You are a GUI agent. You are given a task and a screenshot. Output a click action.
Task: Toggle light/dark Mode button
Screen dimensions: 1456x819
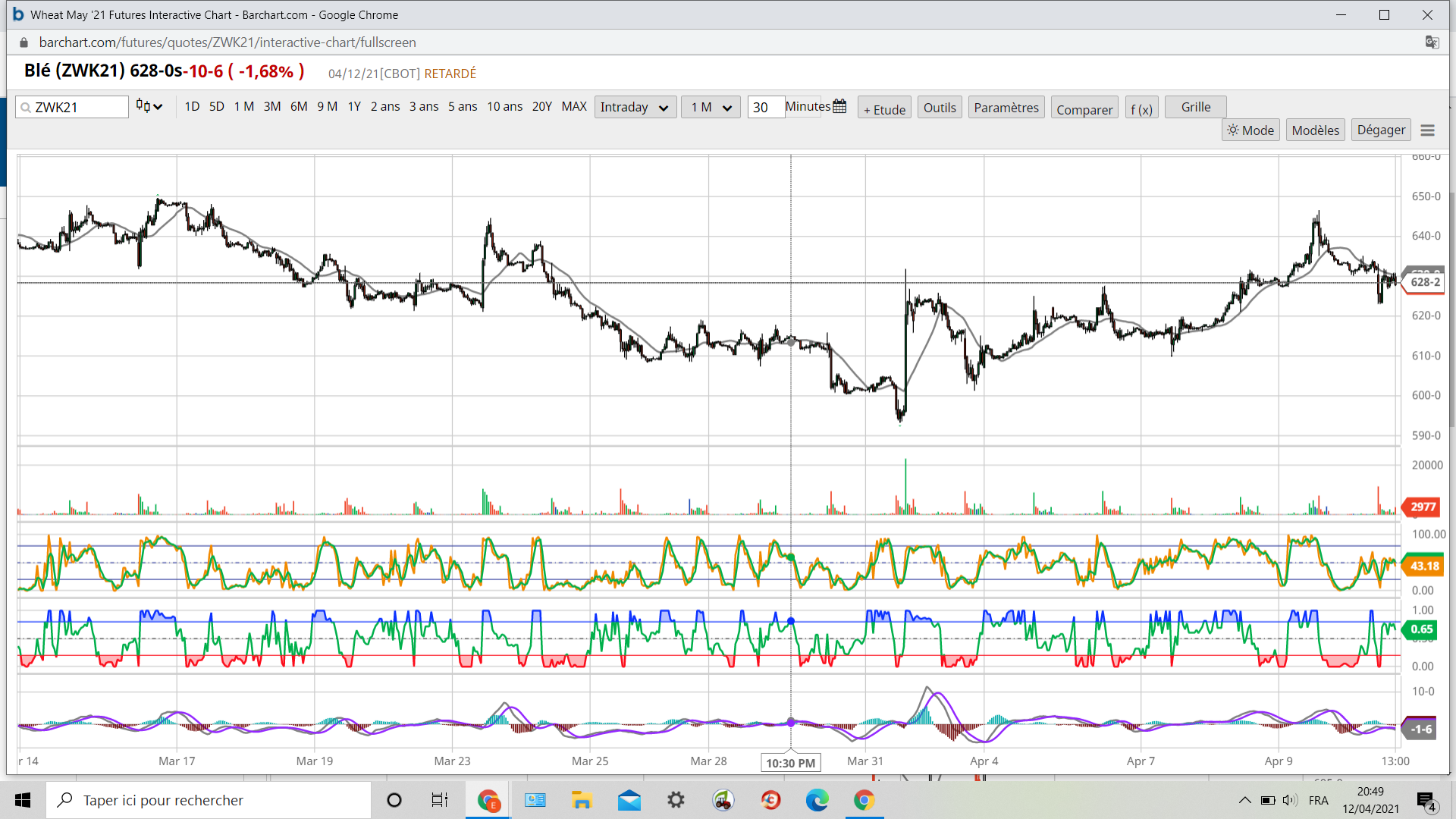coord(1250,130)
